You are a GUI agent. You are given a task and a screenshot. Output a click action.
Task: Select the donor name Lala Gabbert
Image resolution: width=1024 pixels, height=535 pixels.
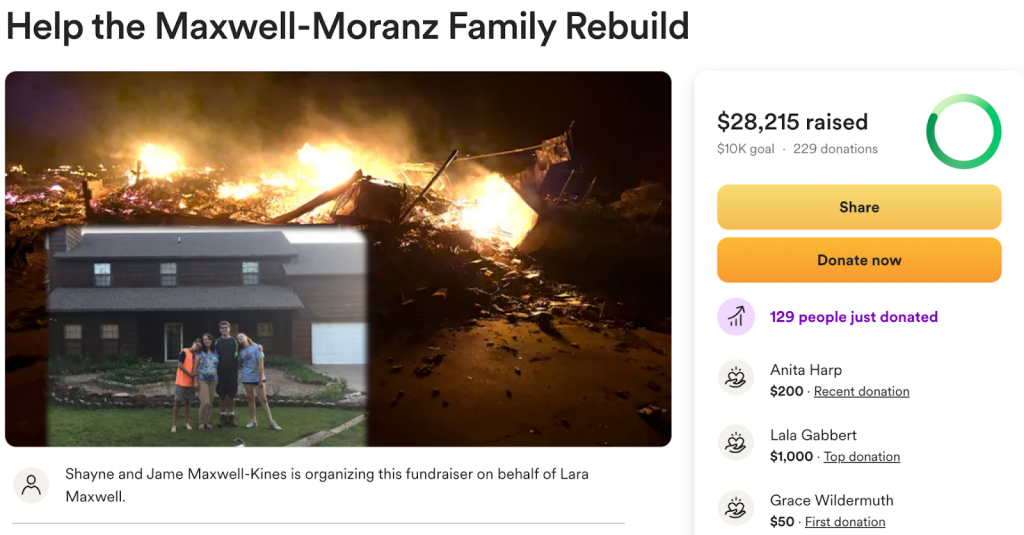point(813,435)
